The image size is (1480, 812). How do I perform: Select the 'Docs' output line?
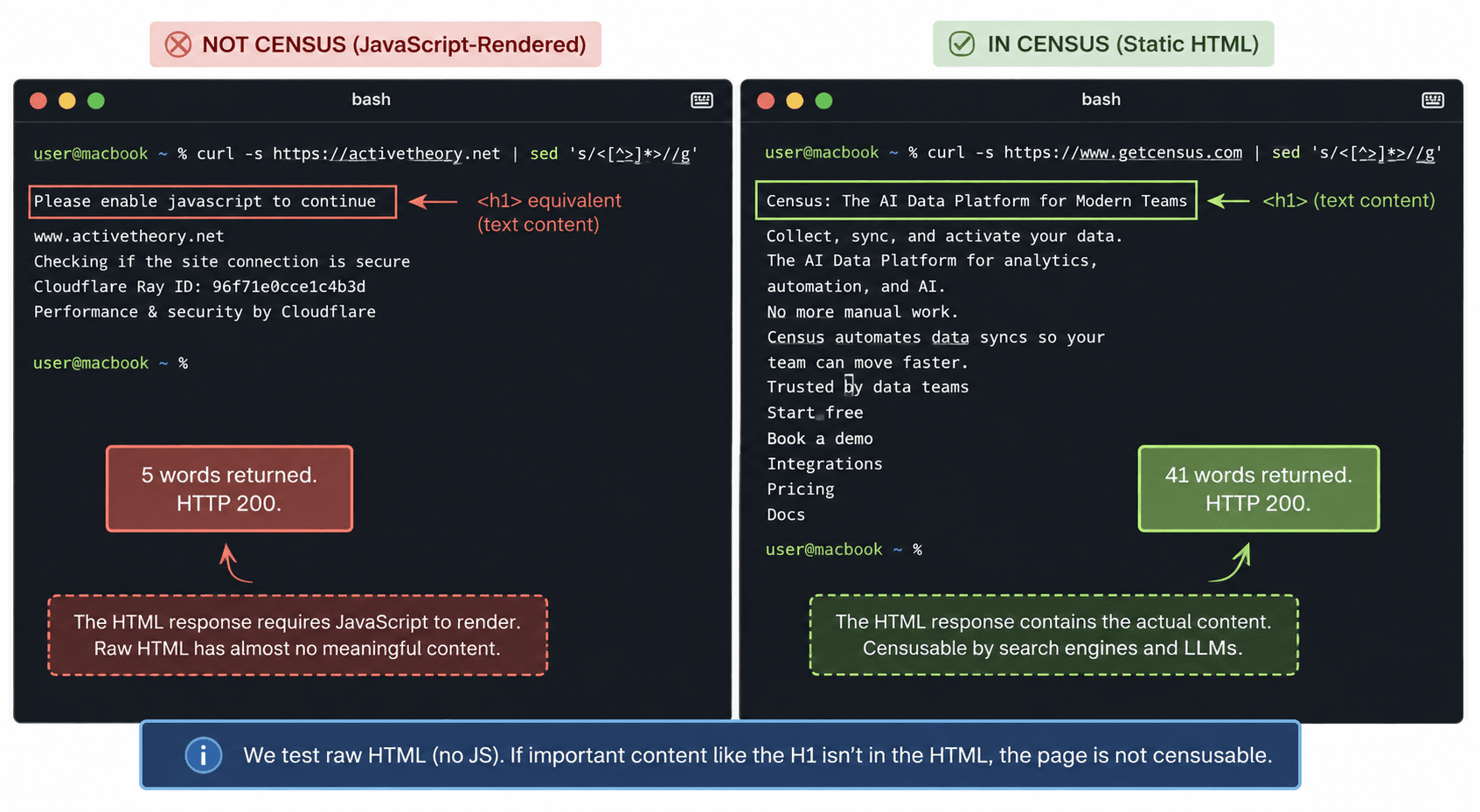[x=786, y=515]
